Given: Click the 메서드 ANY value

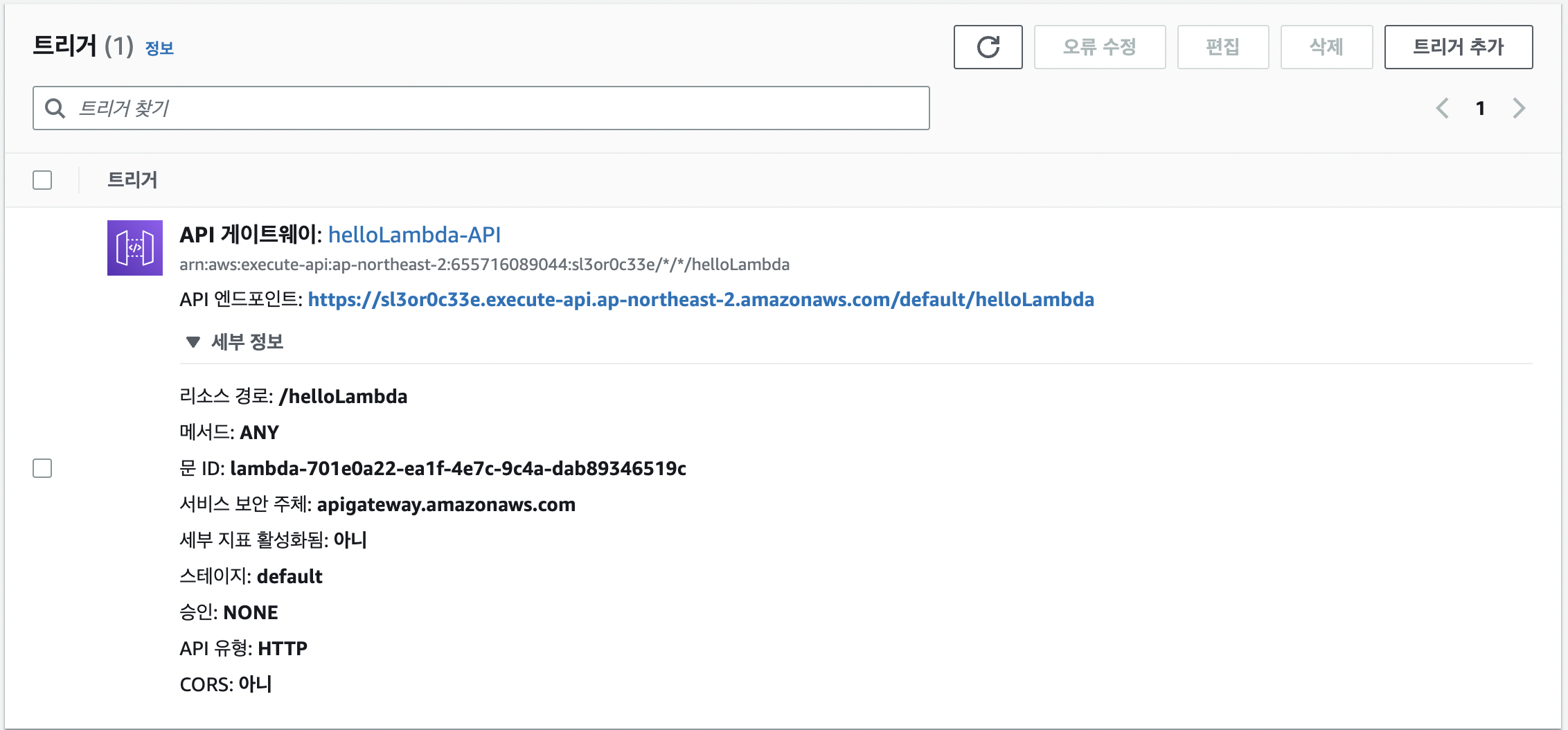Looking at the screenshot, I should [259, 432].
